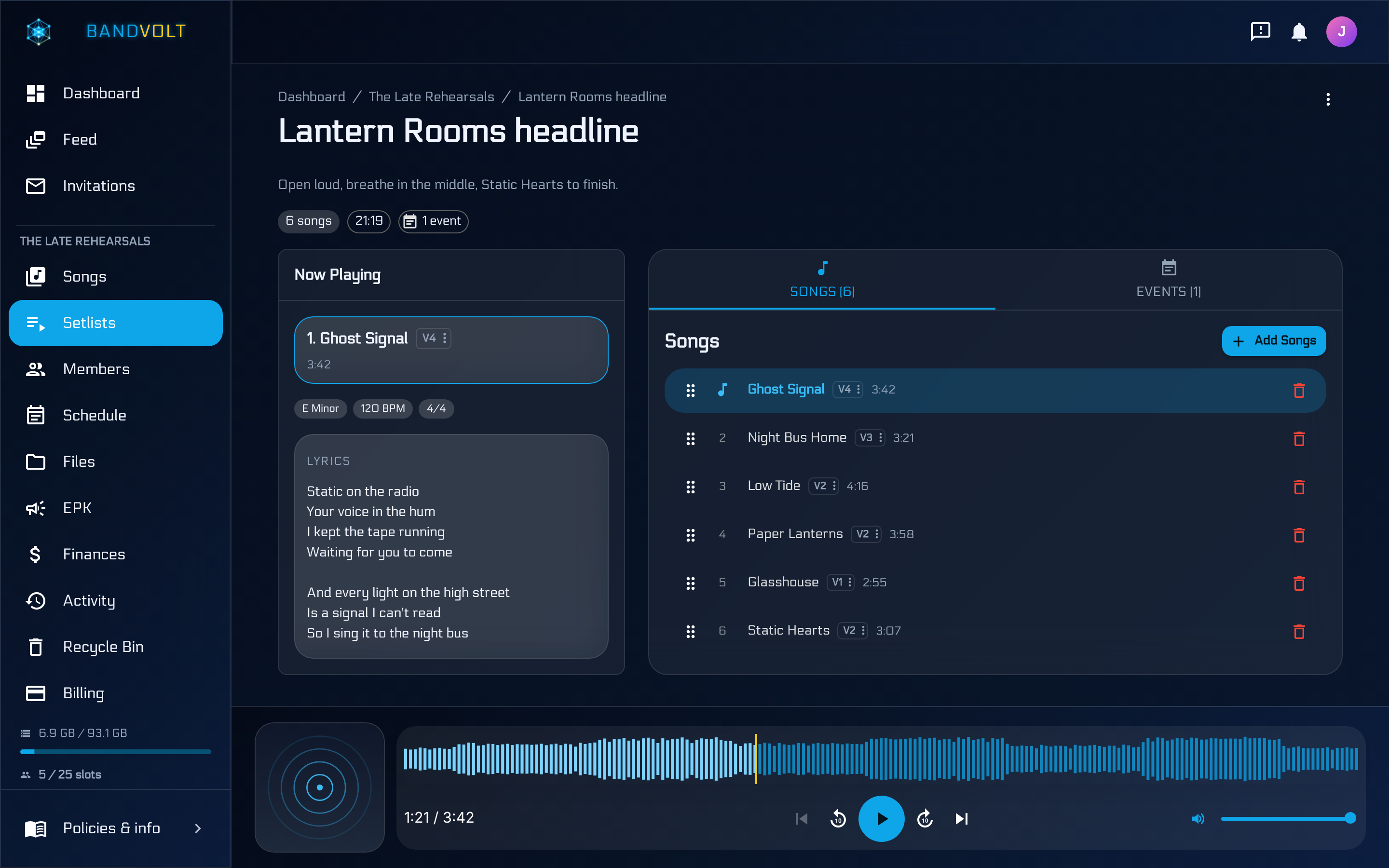Open the Recycle Bin
The height and width of the screenshot is (868, 1389).
(x=115, y=647)
